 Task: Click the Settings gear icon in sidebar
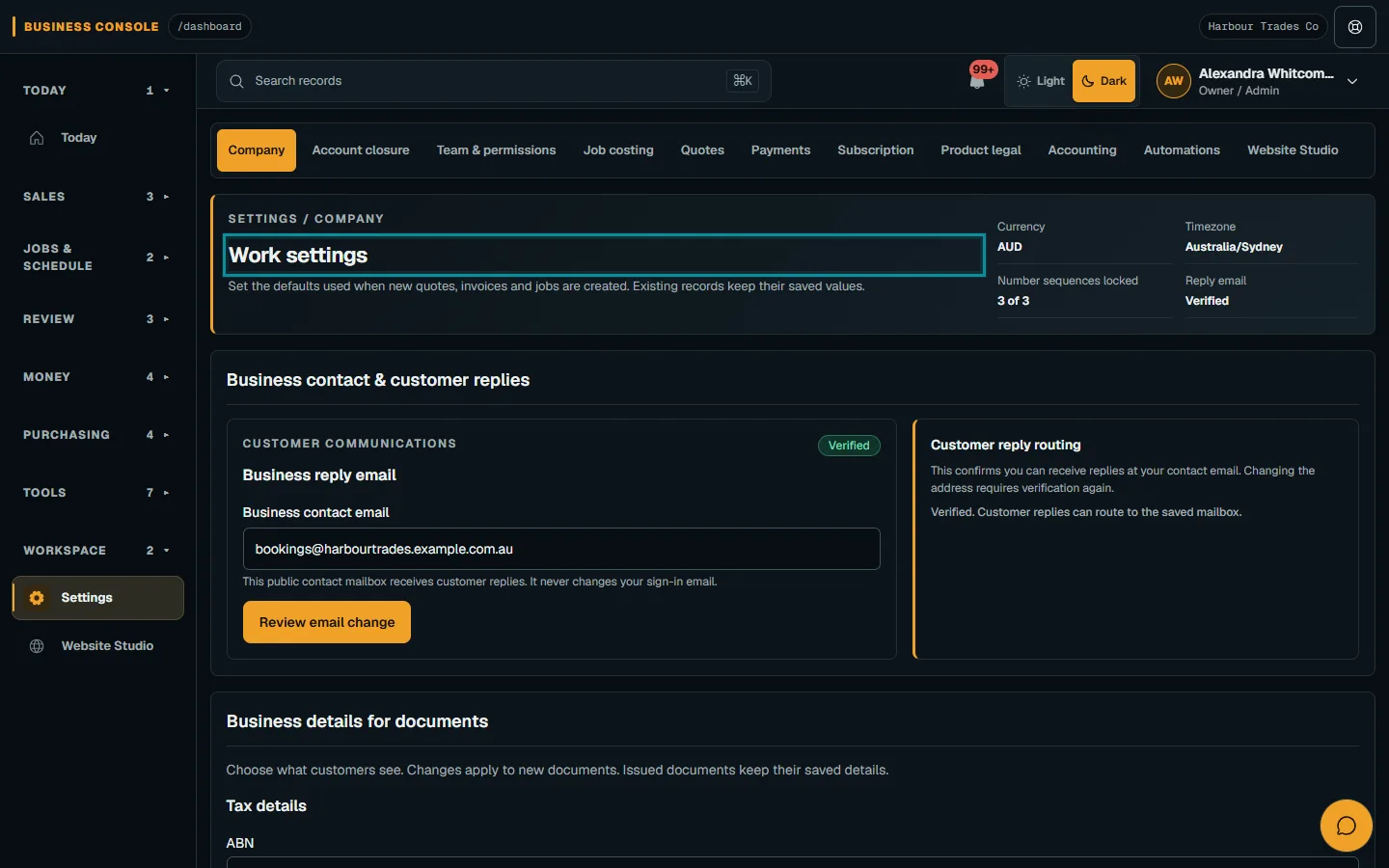tap(37, 598)
